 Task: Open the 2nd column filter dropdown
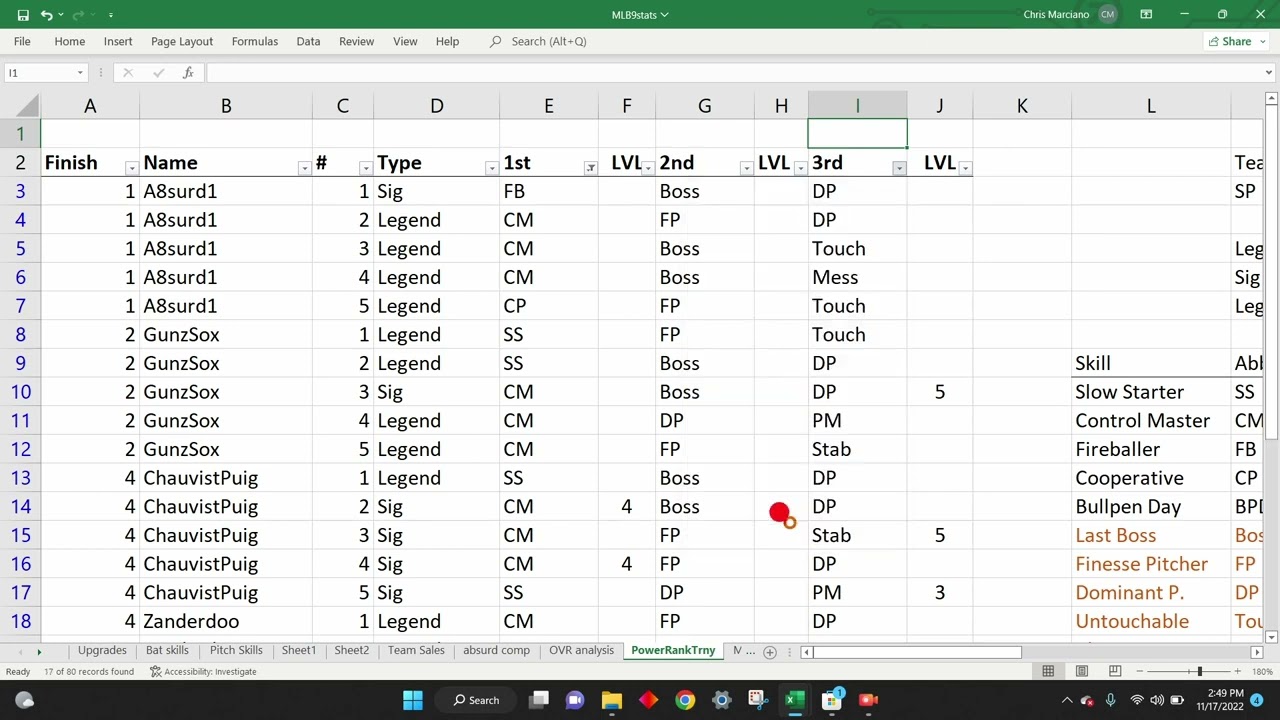[746, 168]
